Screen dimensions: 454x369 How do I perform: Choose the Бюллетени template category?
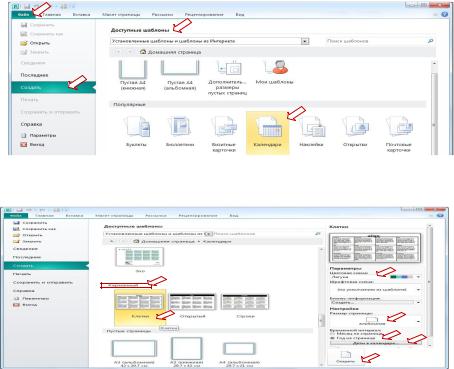pyautogui.click(x=180, y=131)
